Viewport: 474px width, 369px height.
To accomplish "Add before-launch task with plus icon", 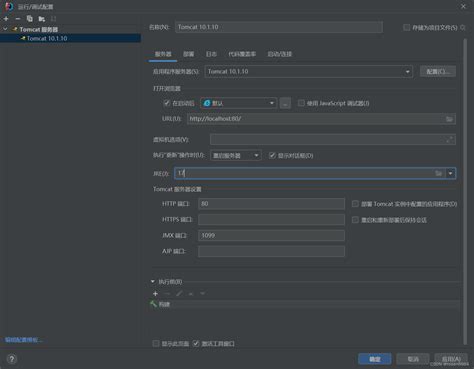I will 155,294.
